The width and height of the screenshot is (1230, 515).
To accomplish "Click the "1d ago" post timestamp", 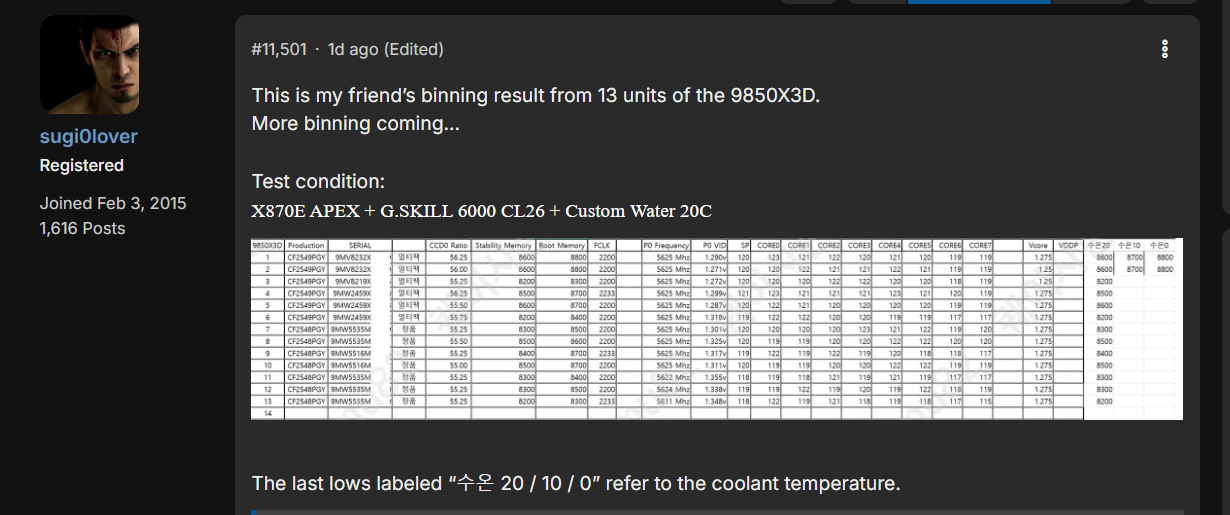I will (x=351, y=49).
